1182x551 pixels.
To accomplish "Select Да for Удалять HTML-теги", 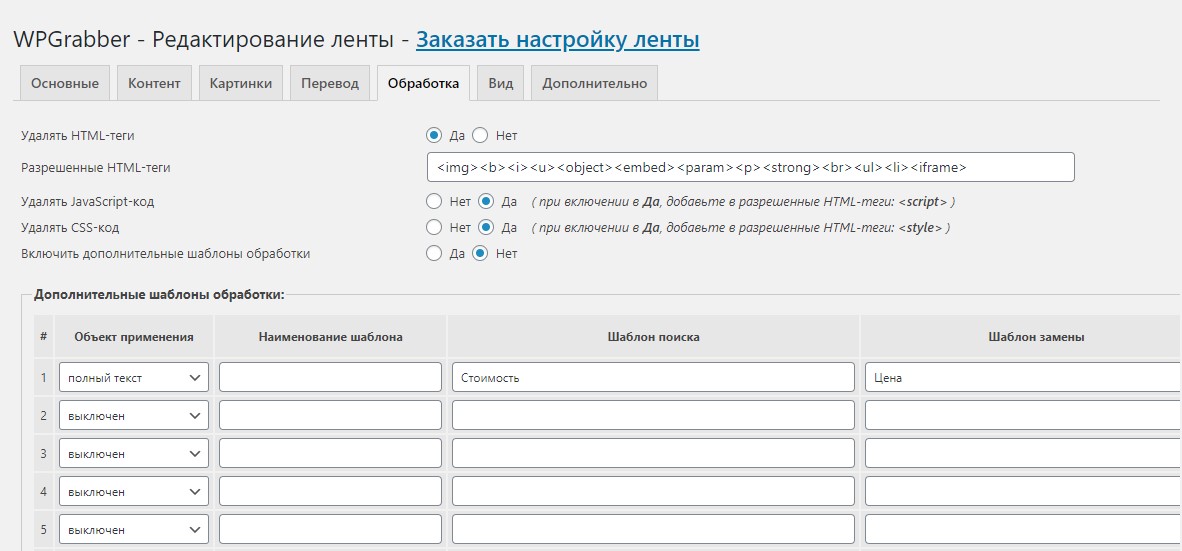I will coord(433,136).
